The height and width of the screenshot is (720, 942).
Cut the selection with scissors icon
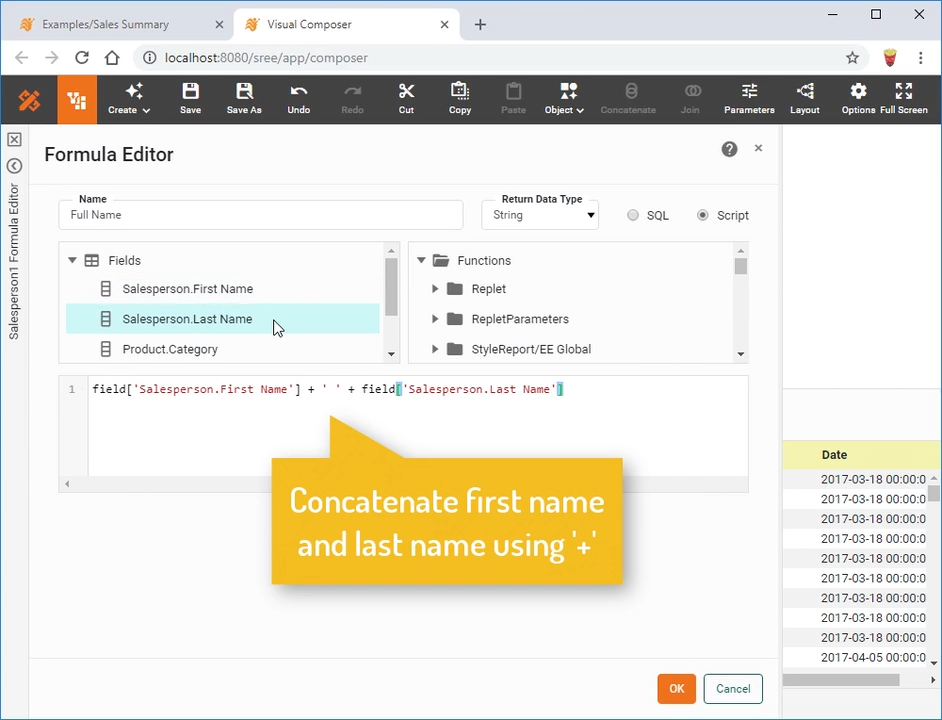coord(406,99)
